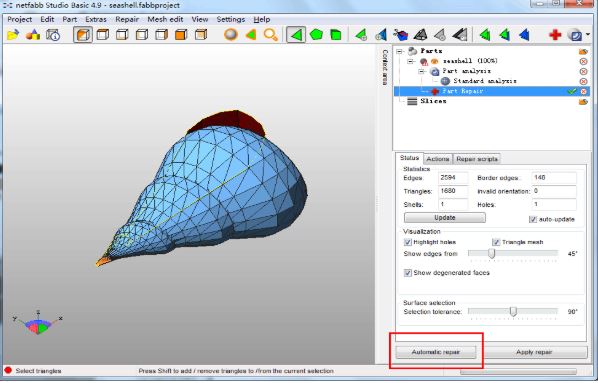Click the open project folder icon

(13, 35)
